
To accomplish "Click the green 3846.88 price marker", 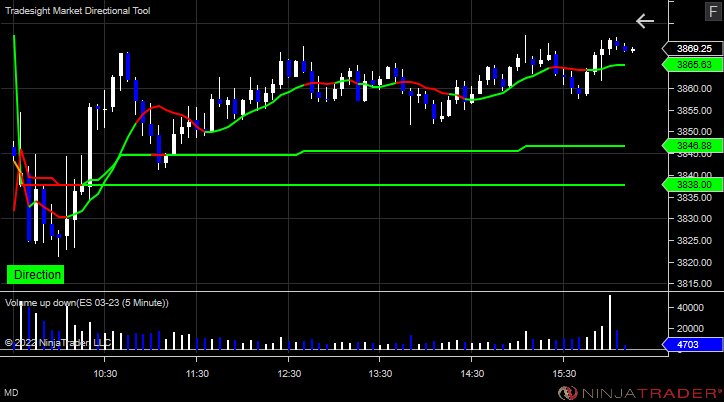I will [694, 146].
